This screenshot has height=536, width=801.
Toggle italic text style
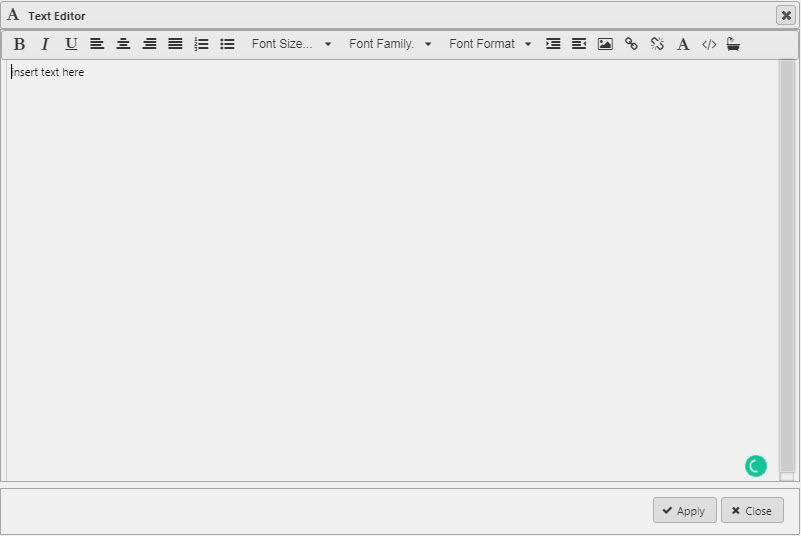coord(45,44)
